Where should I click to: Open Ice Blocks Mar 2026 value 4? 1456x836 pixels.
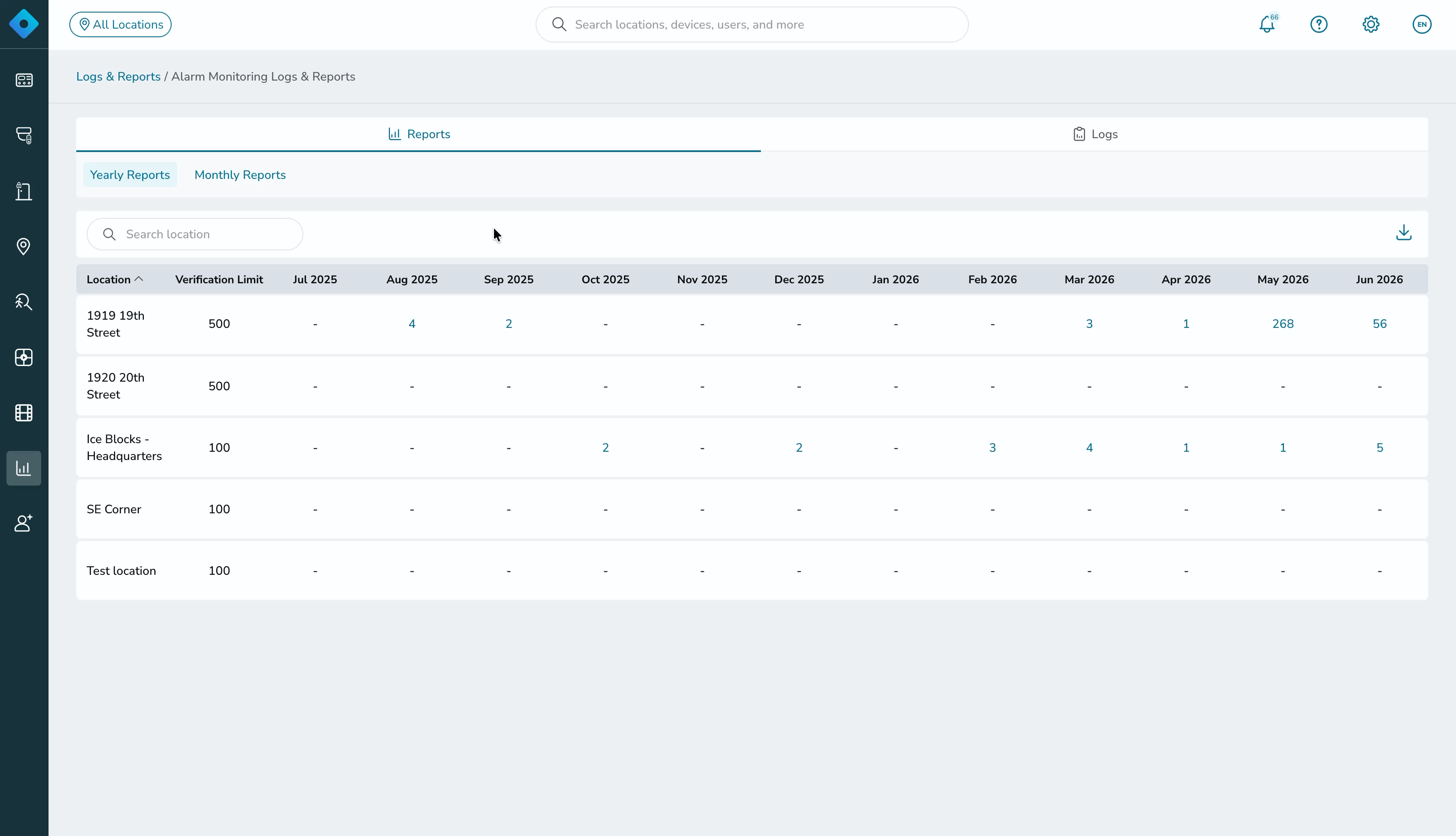point(1089,448)
